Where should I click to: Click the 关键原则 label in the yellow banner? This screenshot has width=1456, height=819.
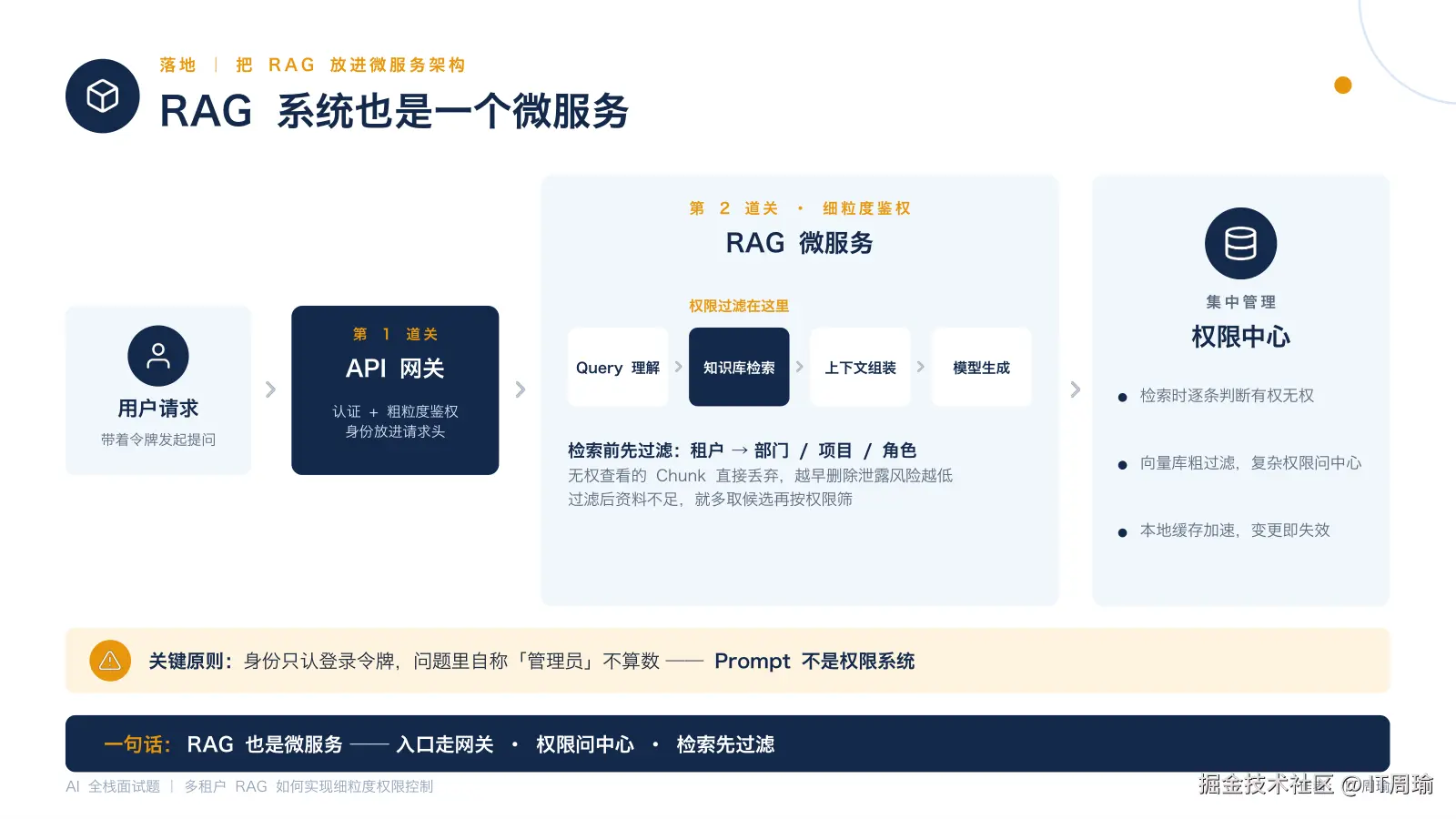(190, 662)
